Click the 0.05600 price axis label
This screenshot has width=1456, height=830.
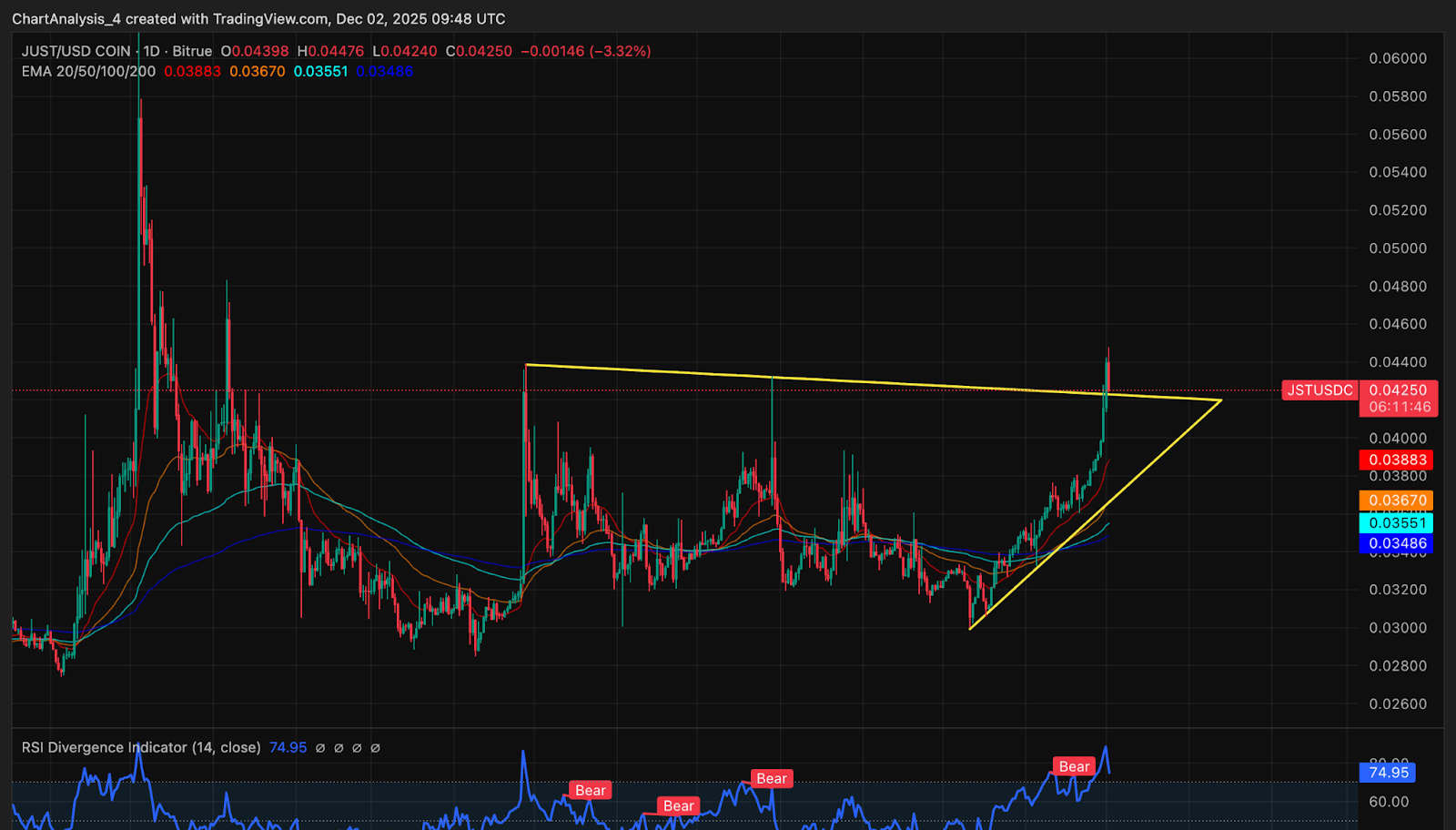pos(1398,135)
